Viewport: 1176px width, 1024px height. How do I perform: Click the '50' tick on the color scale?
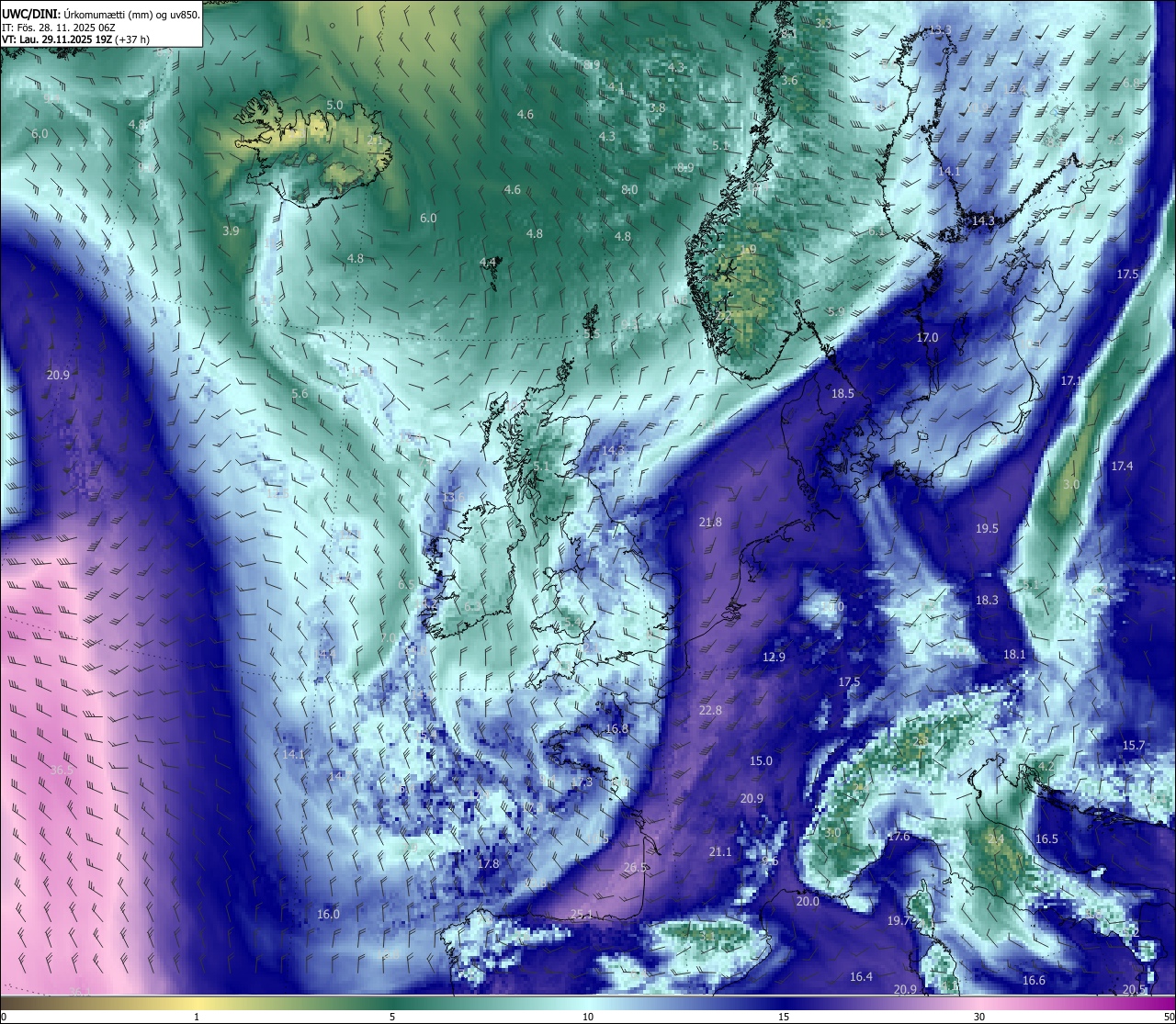(1169, 1017)
